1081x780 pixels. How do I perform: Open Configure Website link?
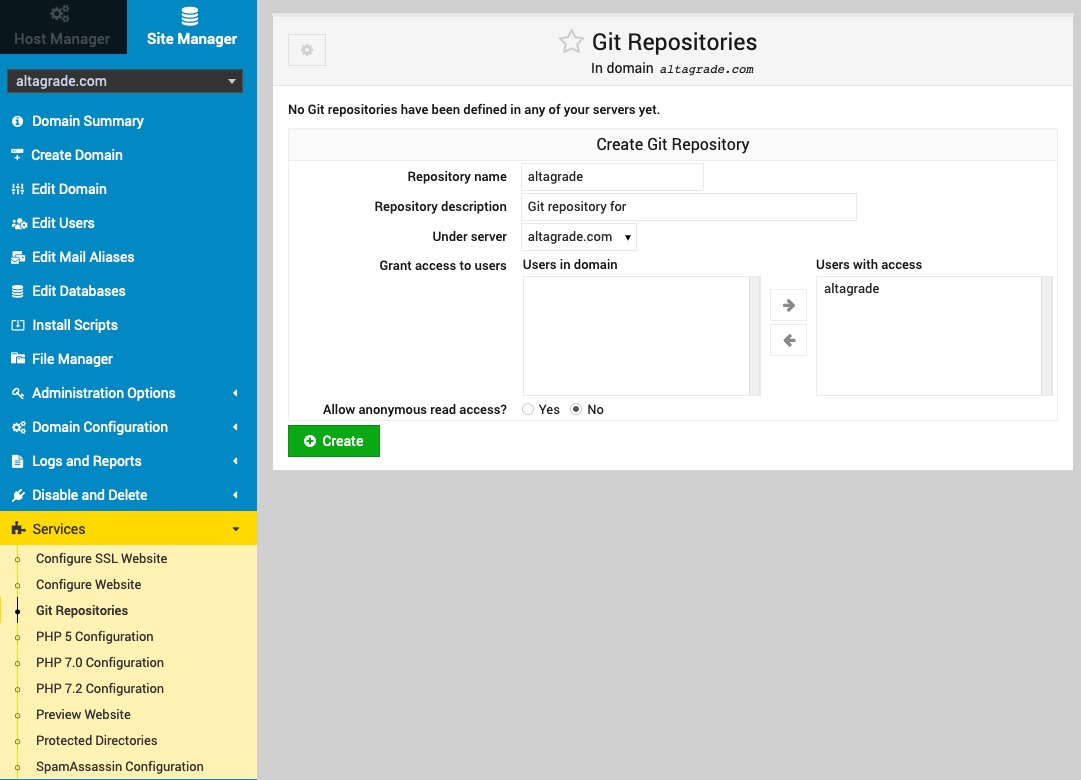(88, 585)
